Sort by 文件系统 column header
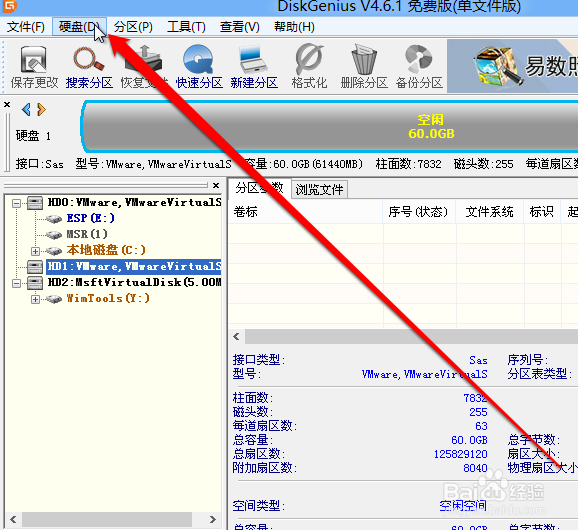This screenshot has height=530, width=578. (490, 212)
